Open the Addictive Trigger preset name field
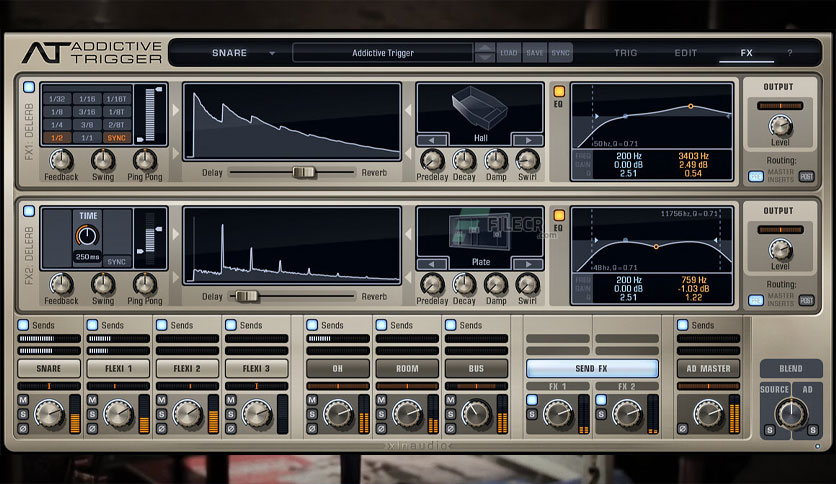This screenshot has height=484, width=836. (382, 53)
